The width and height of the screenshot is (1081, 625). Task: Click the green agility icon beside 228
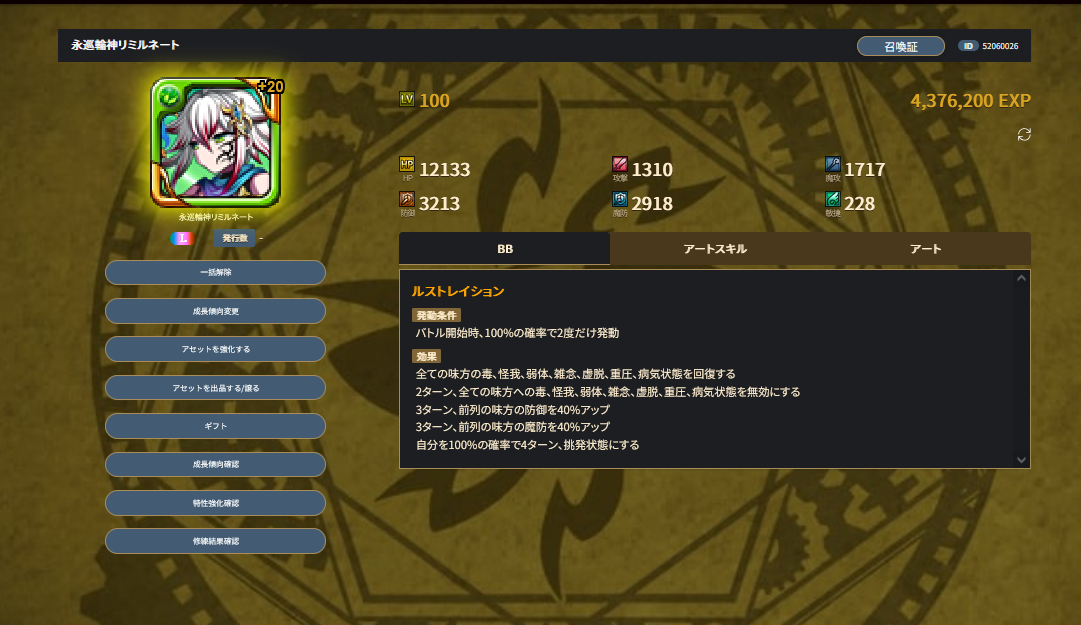(833, 199)
